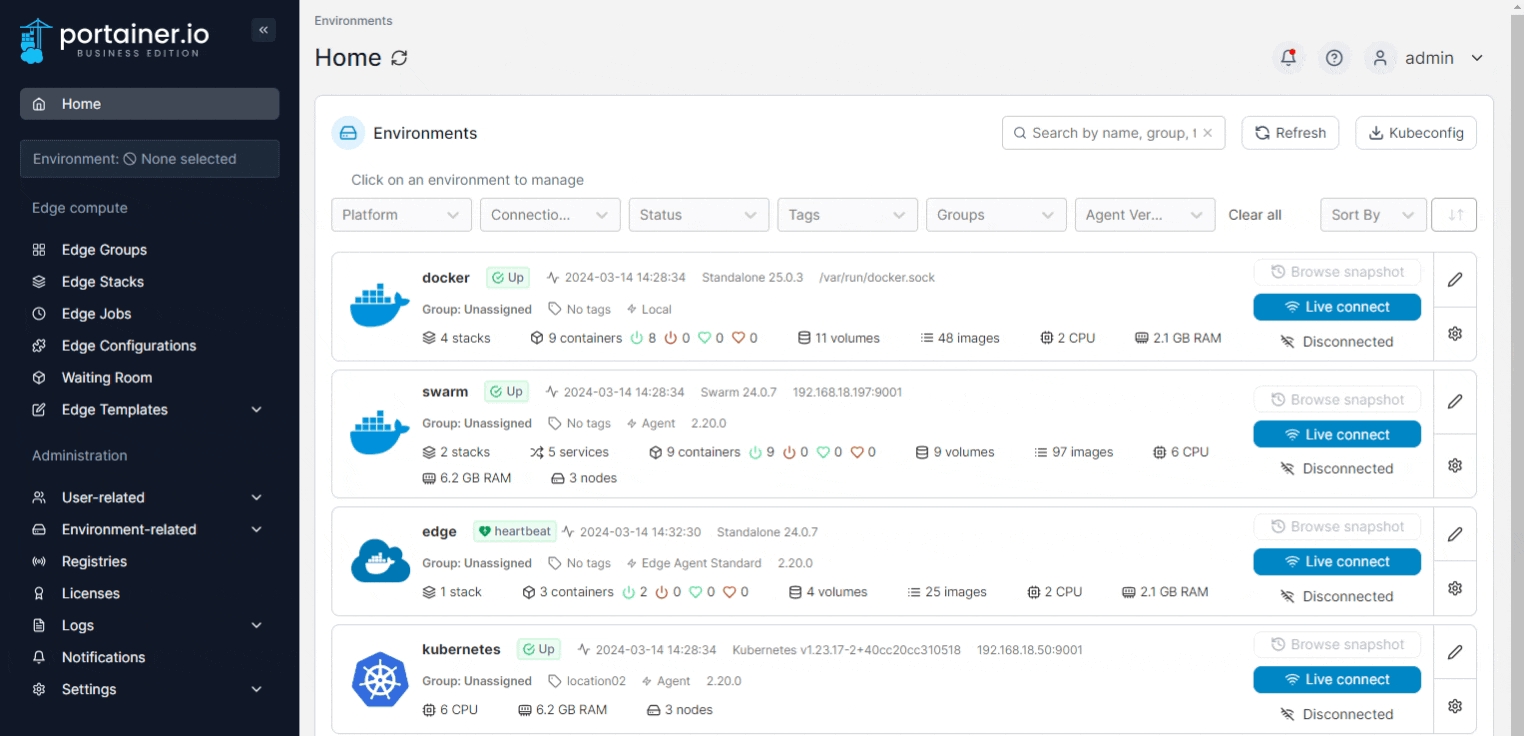The height and width of the screenshot is (736, 1524).
Task: Open docker environment settings gear icon
Action: 1455,334
